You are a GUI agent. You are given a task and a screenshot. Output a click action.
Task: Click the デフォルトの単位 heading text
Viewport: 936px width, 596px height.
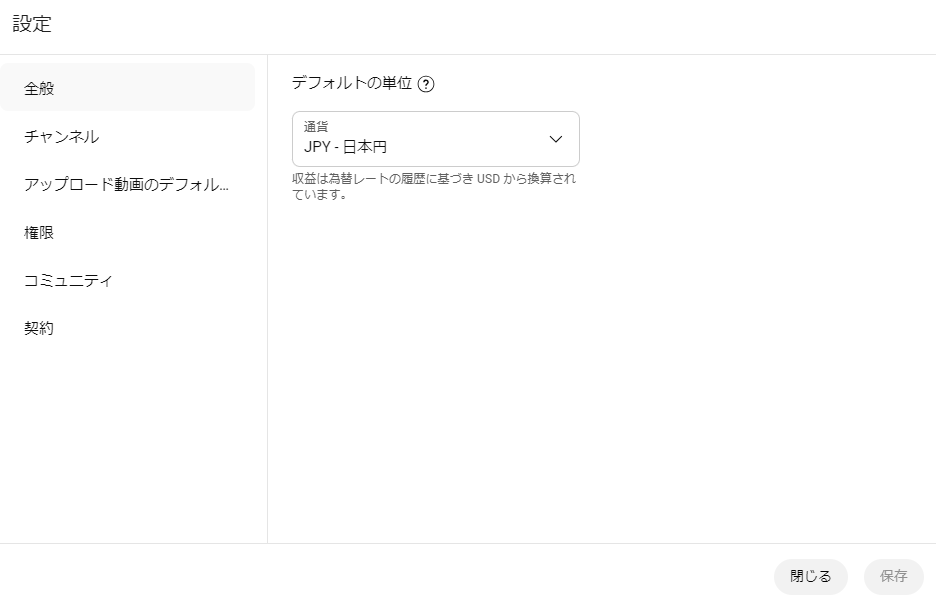[x=352, y=83]
